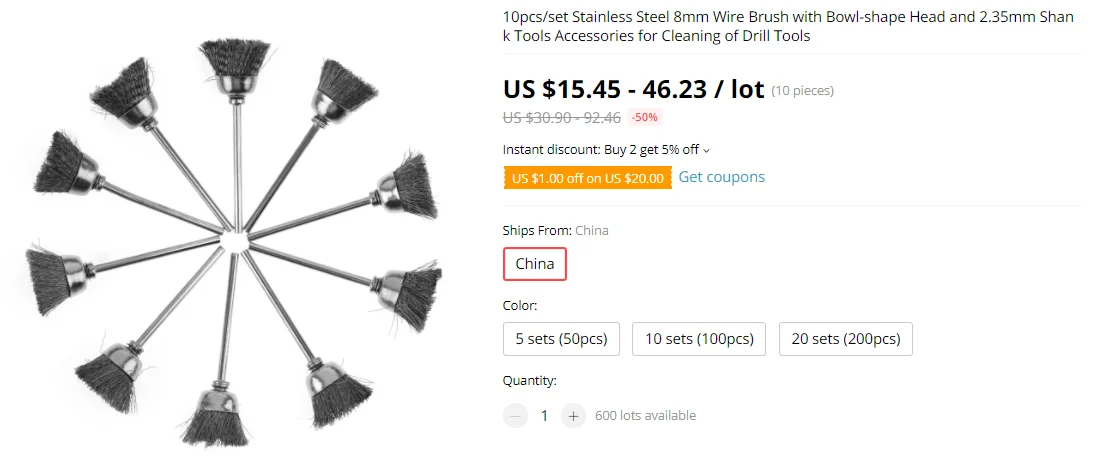Click the 600 lots available text

click(x=645, y=416)
